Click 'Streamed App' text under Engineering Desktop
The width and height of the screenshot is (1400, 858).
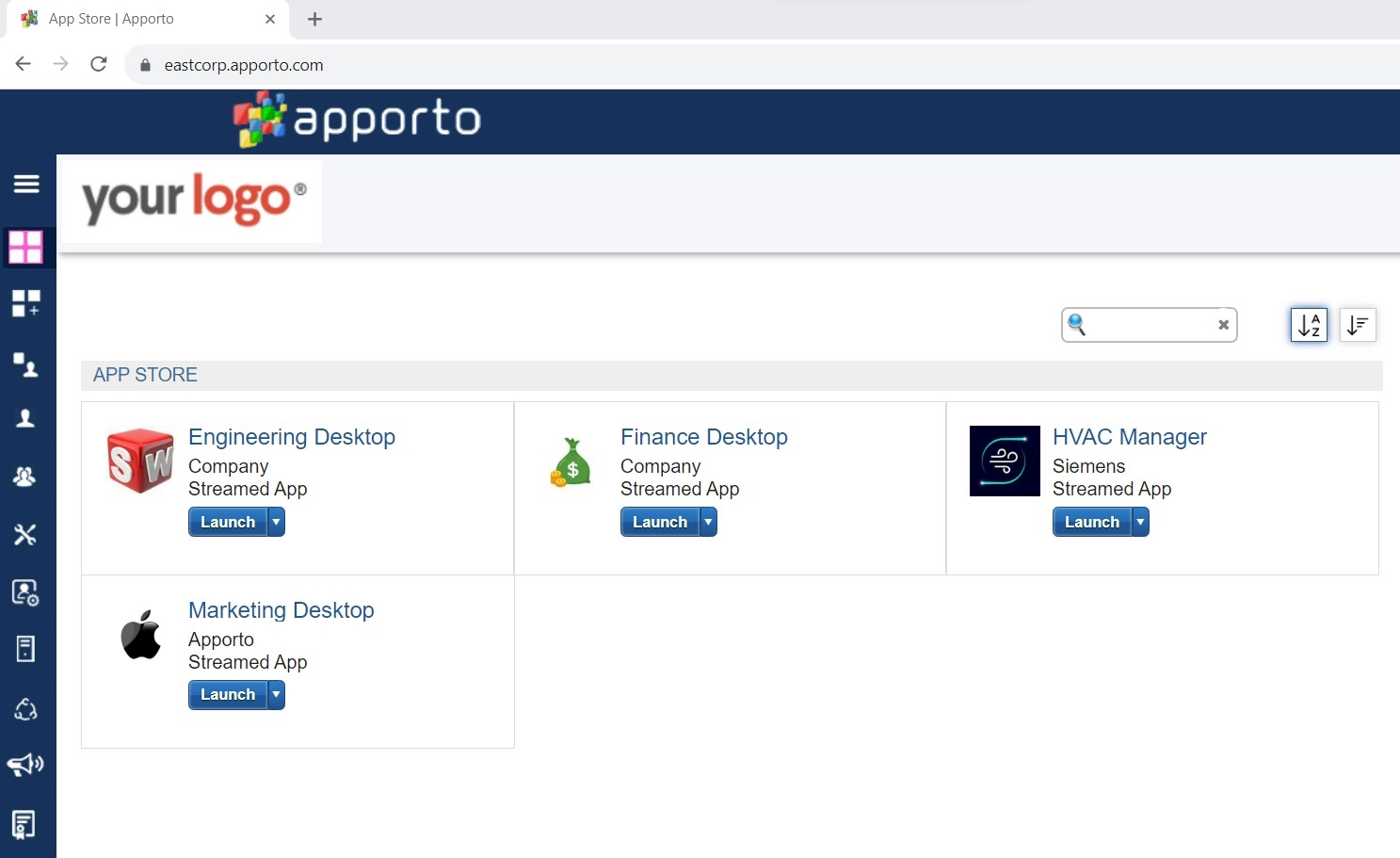click(248, 489)
